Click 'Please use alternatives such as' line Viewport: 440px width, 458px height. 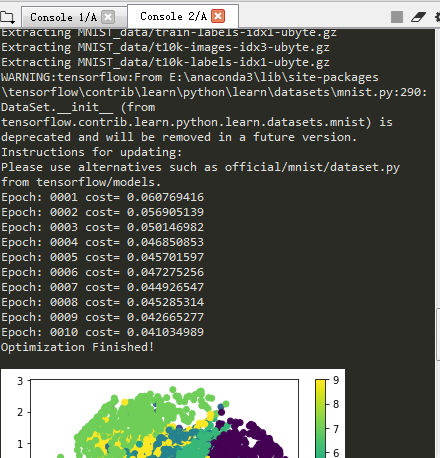(x=200, y=167)
